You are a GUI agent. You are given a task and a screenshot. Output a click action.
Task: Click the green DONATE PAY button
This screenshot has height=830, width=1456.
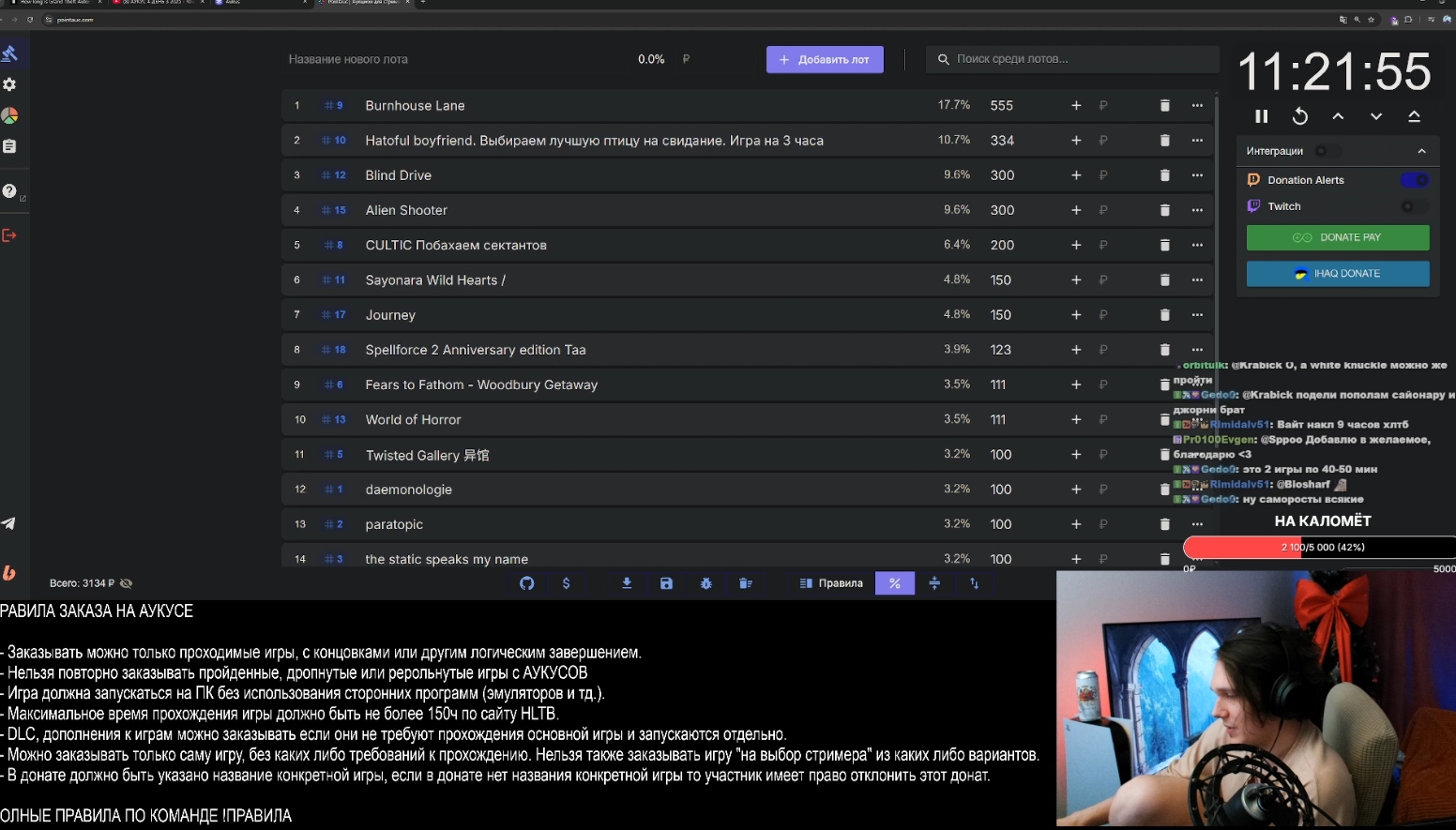[1338, 237]
